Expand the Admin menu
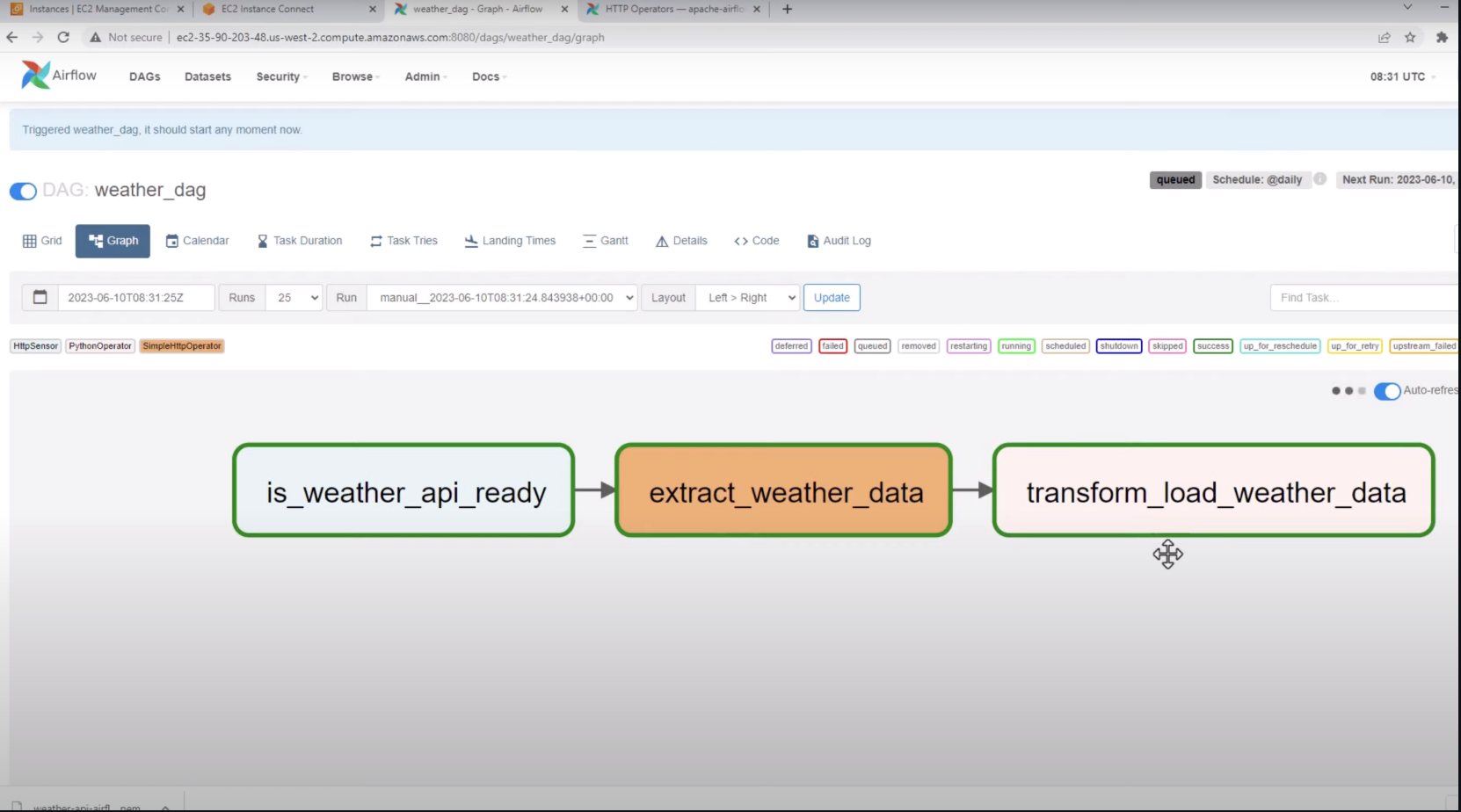 tap(425, 76)
